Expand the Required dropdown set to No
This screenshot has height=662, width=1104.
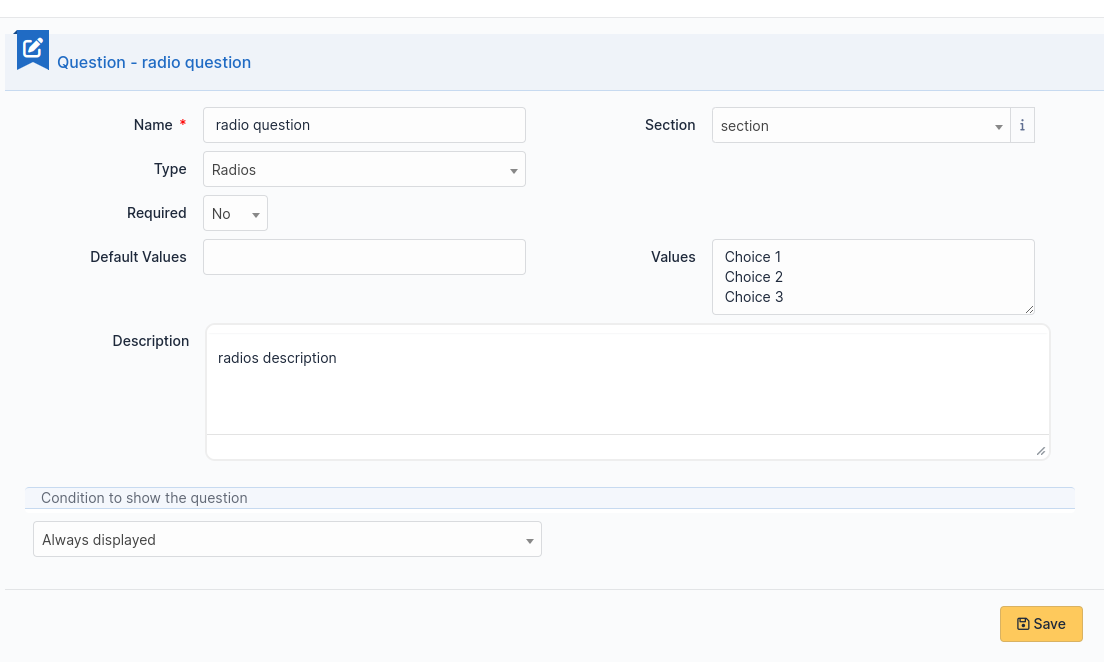pyautogui.click(x=235, y=214)
